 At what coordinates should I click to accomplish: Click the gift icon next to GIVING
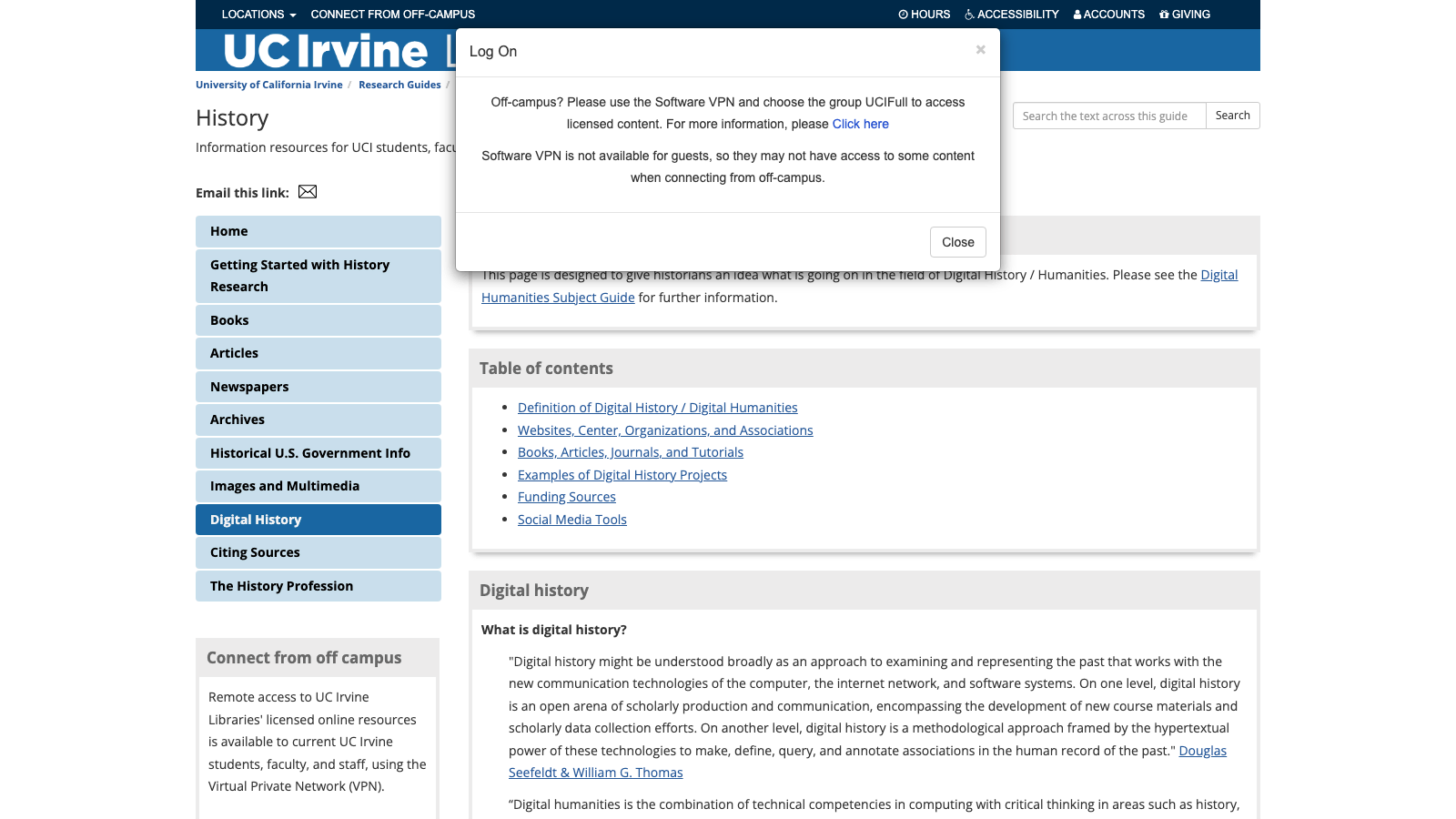(x=1165, y=14)
